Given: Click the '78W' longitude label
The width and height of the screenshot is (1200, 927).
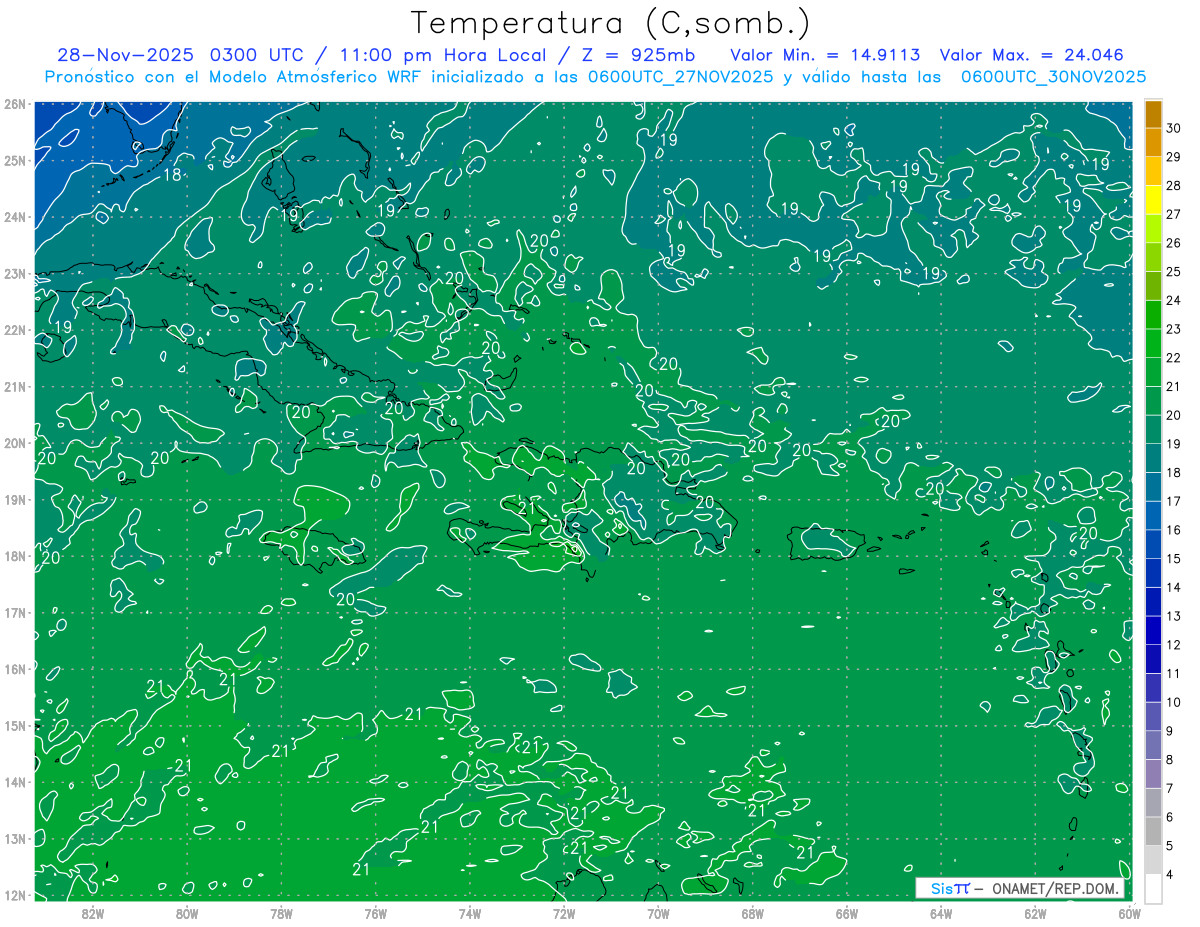Looking at the screenshot, I should pos(281,913).
